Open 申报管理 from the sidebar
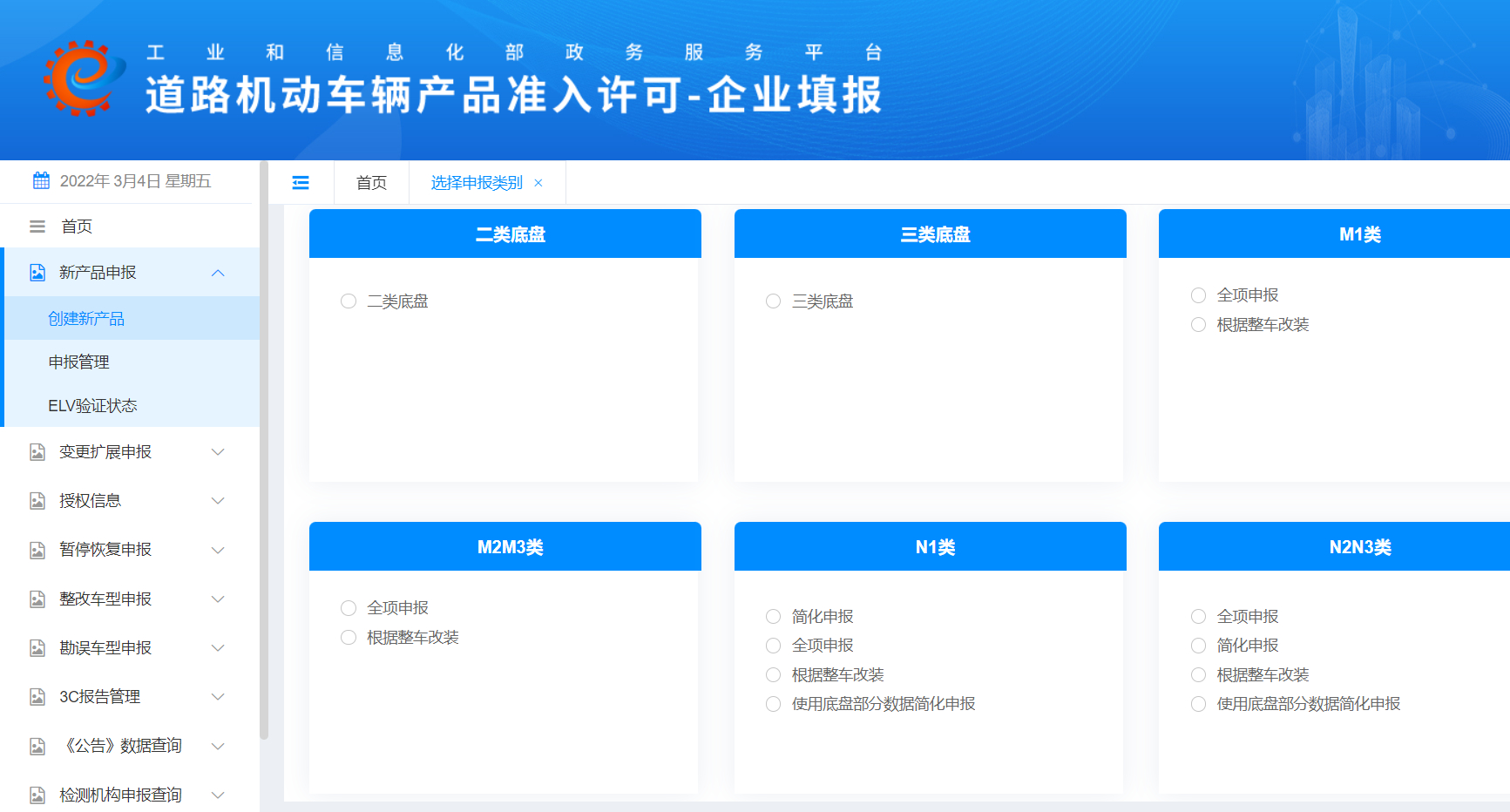The height and width of the screenshot is (812, 1510). (79, 362)
